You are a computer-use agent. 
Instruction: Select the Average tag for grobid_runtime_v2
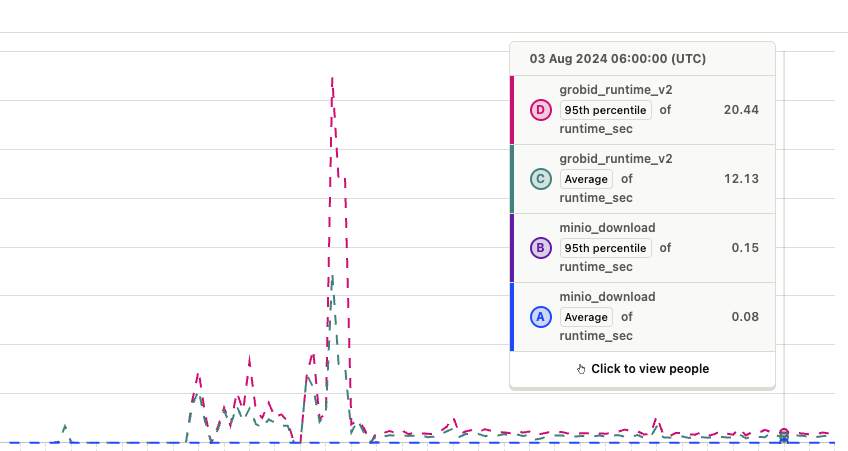click(x=586, y=179)
